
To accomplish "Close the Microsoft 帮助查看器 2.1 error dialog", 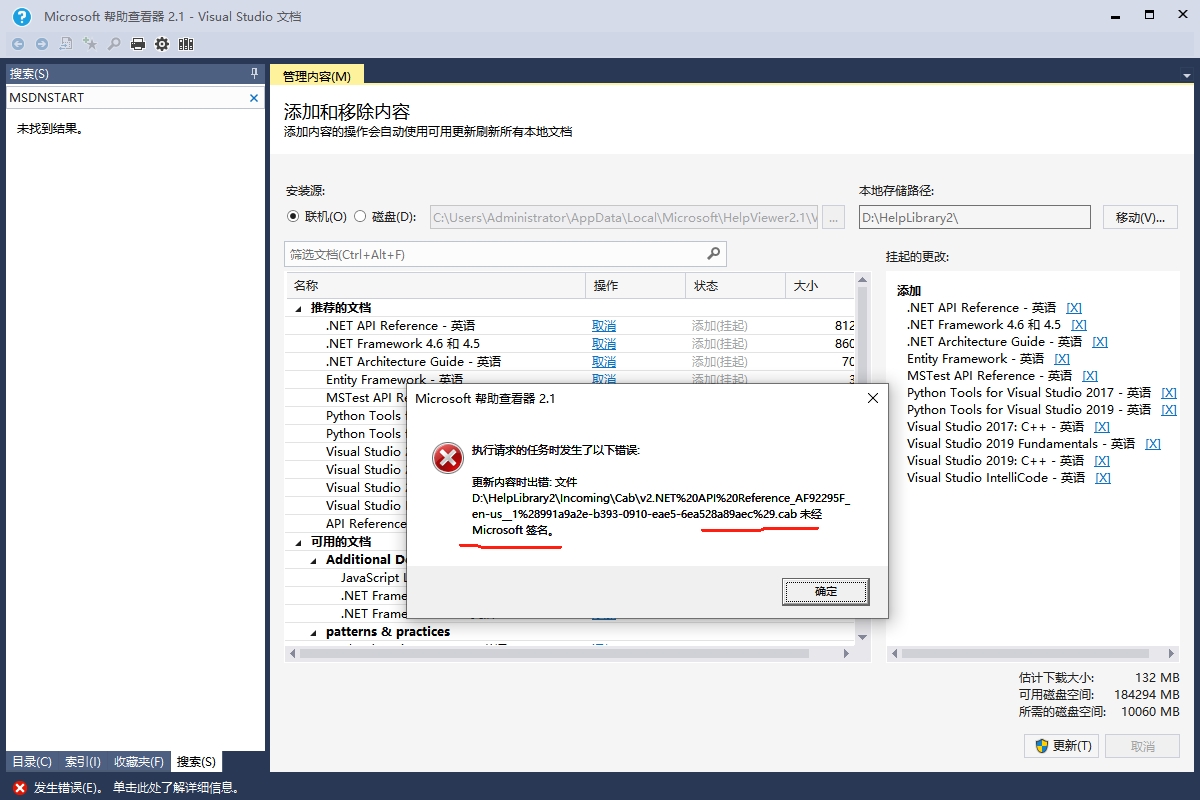I will tap(872, 398).
